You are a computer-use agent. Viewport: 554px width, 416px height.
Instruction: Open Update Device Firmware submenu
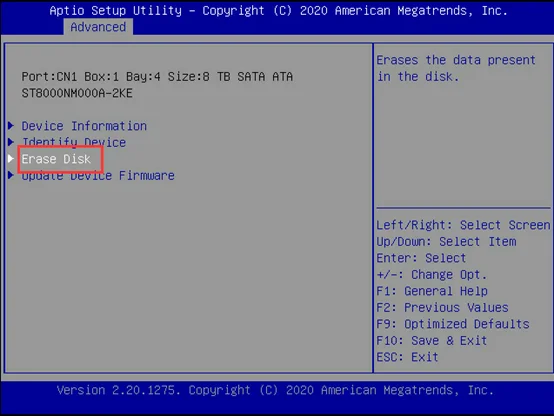(98, 176)
